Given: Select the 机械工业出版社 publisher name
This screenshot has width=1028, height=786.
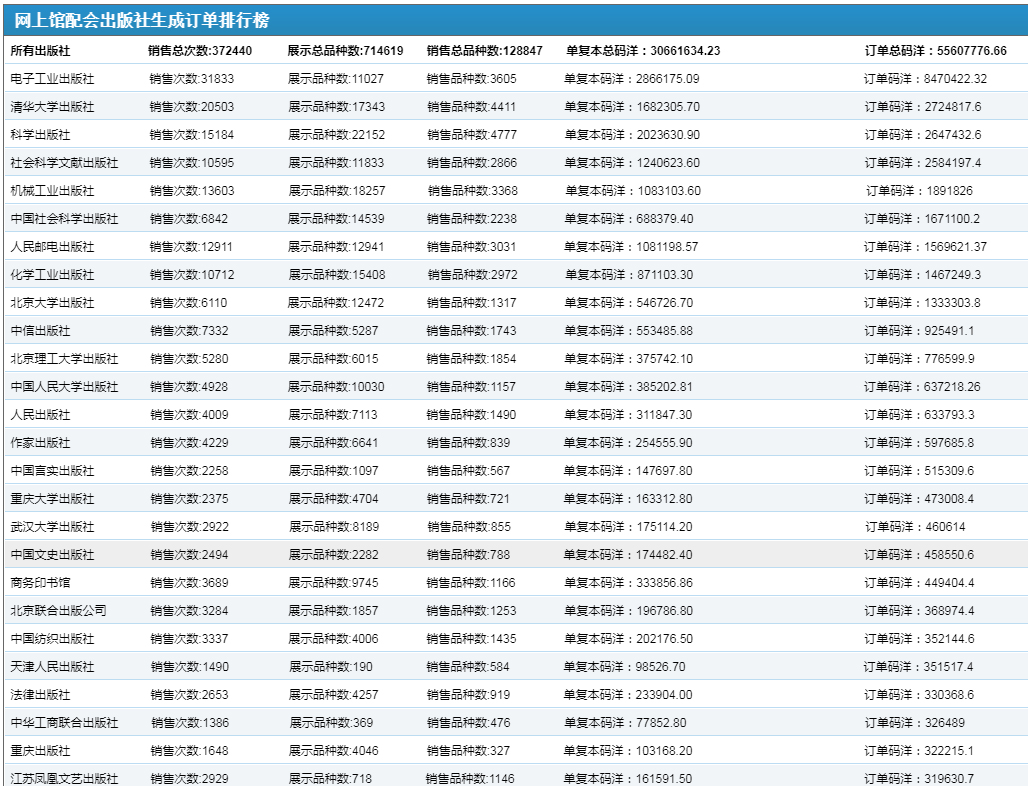Looking at the screenshot, I should tap(52, 191).
